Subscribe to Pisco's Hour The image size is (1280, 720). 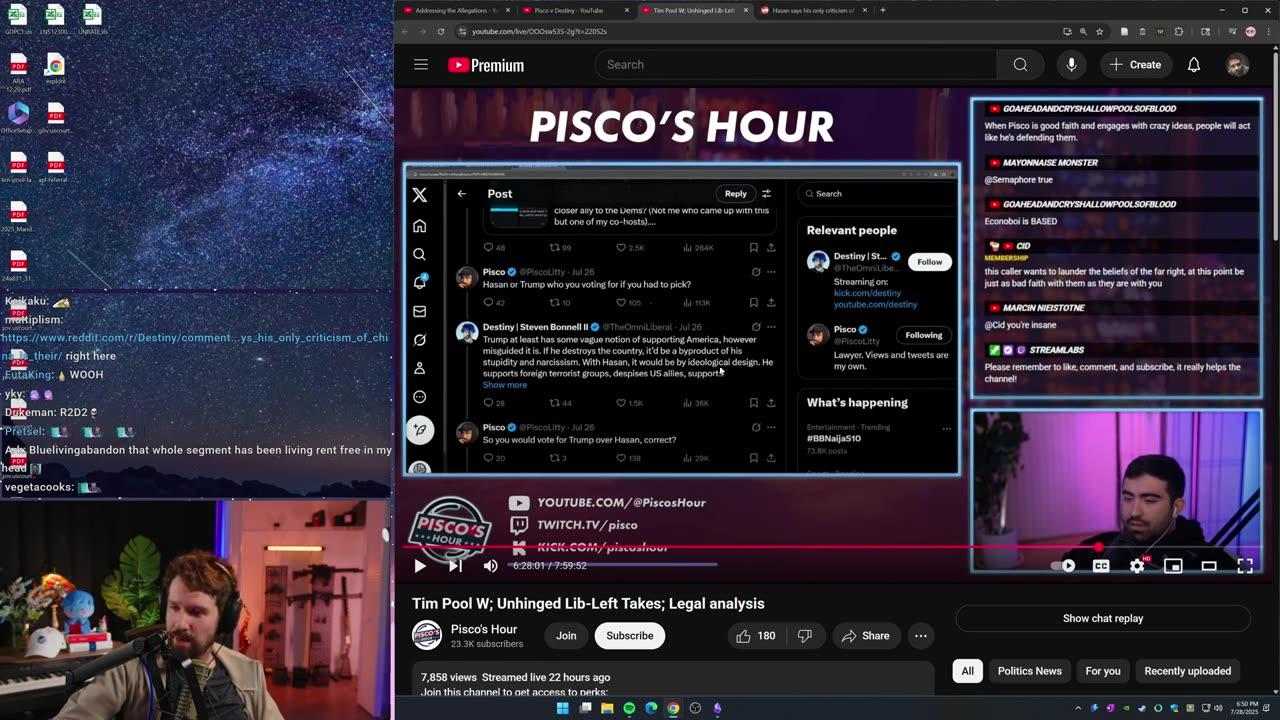(x=630, y=636)
